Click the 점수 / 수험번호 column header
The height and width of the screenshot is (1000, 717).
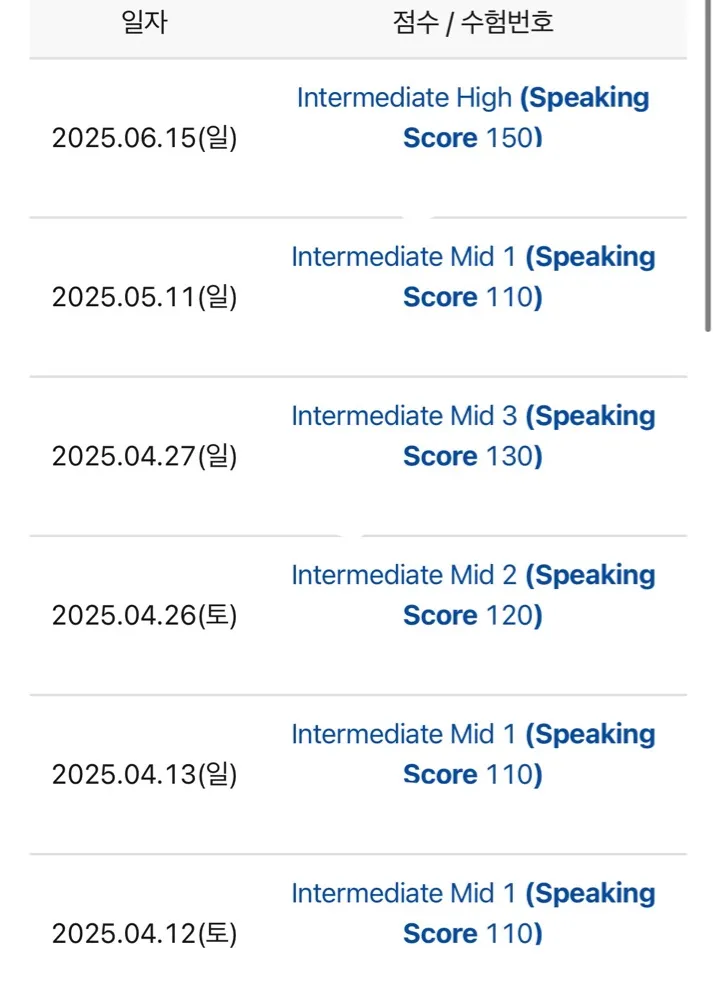tap(473, 22)
